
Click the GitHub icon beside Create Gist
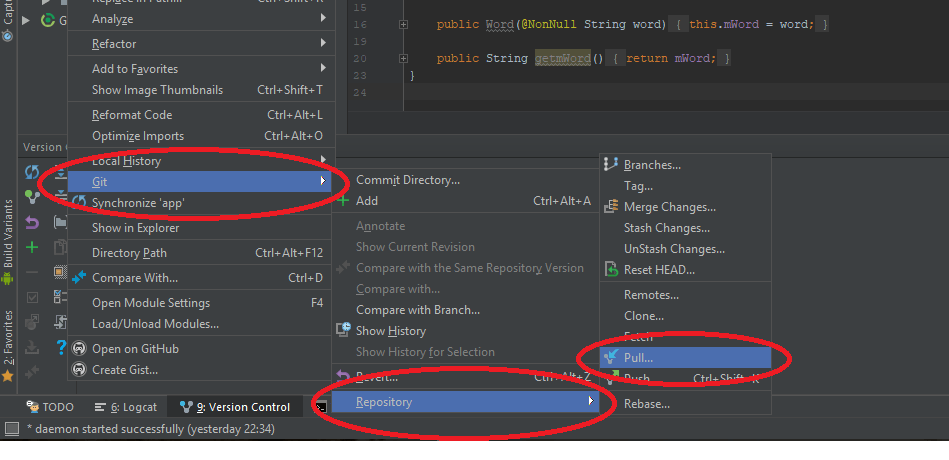pyautogui.click(x=79, y=370)
